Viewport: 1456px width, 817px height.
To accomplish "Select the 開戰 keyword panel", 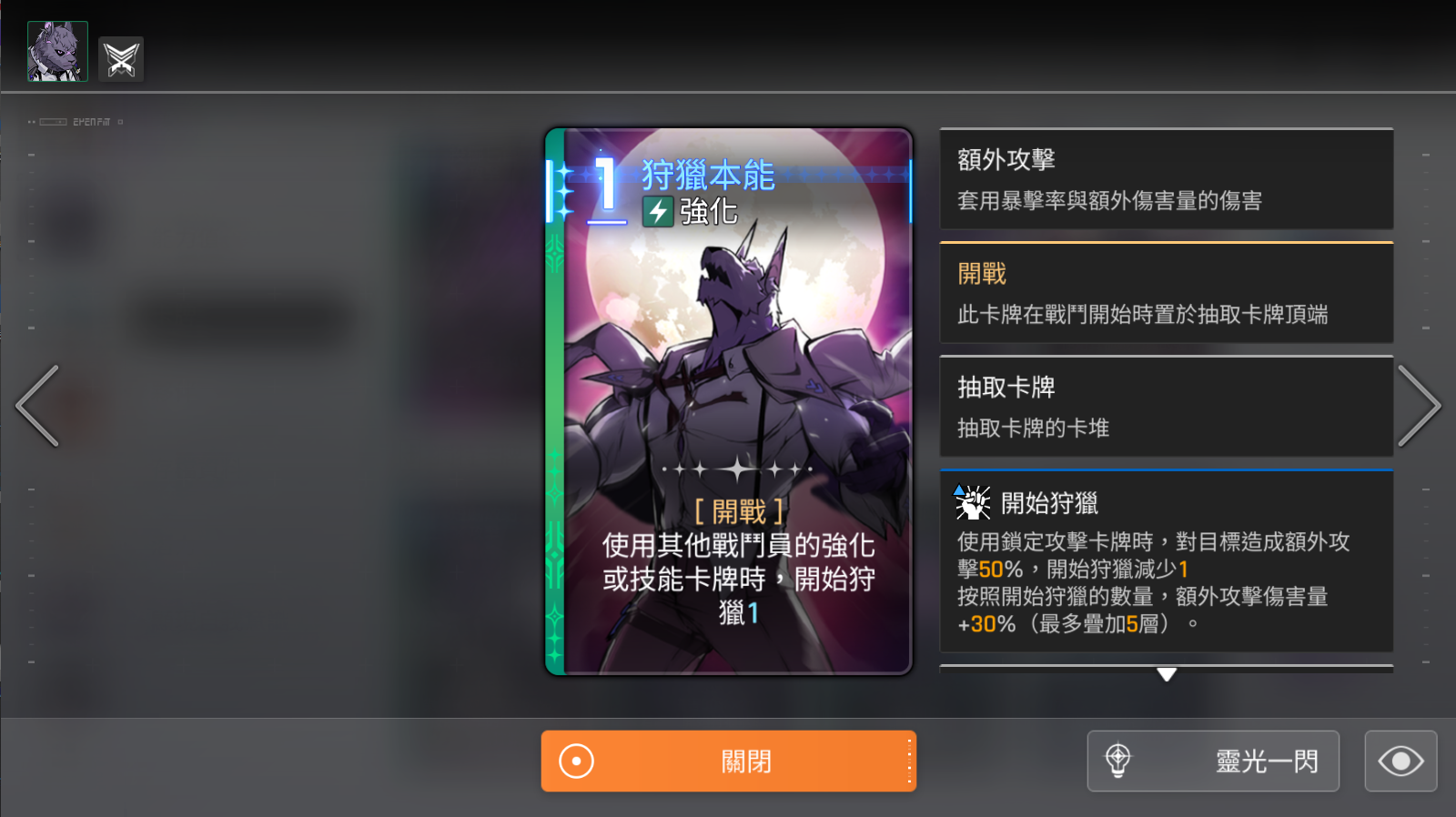I will click(1167, 292).
